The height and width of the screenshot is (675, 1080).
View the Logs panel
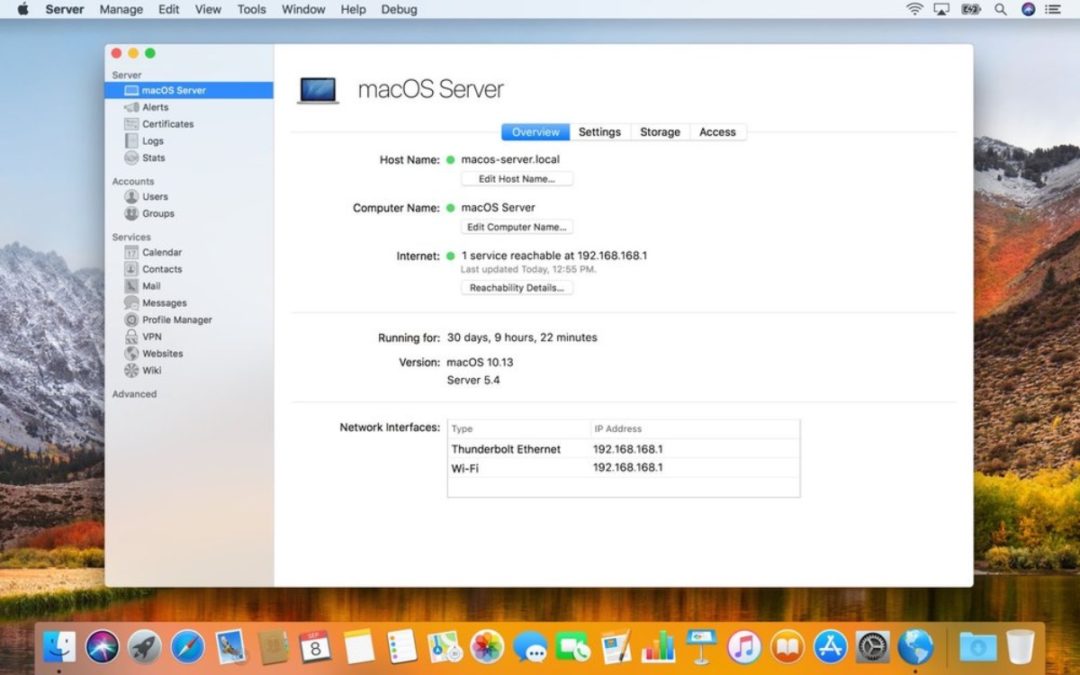(x=154, y=141)
